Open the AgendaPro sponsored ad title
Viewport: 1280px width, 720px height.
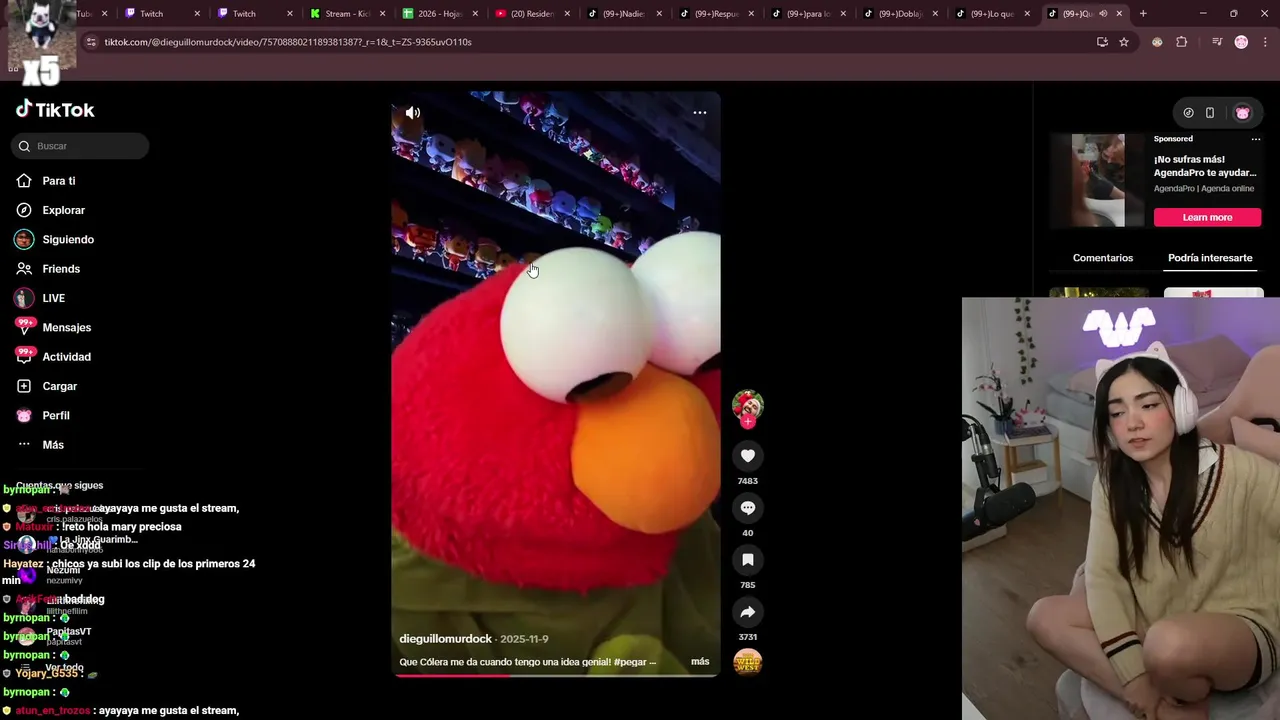pos(1205,166)
